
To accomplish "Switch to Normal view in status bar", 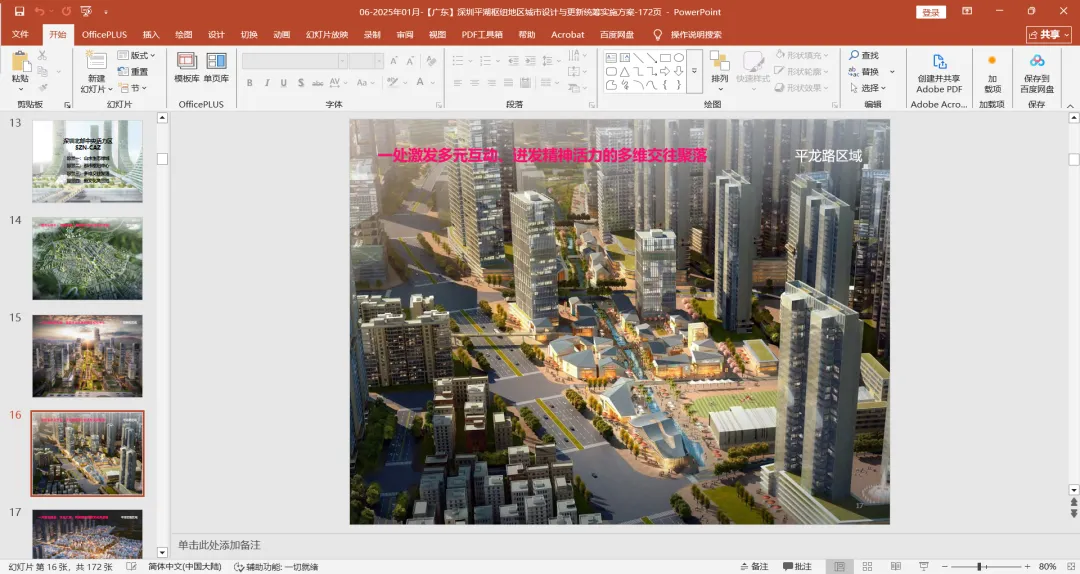I will 839,566.
